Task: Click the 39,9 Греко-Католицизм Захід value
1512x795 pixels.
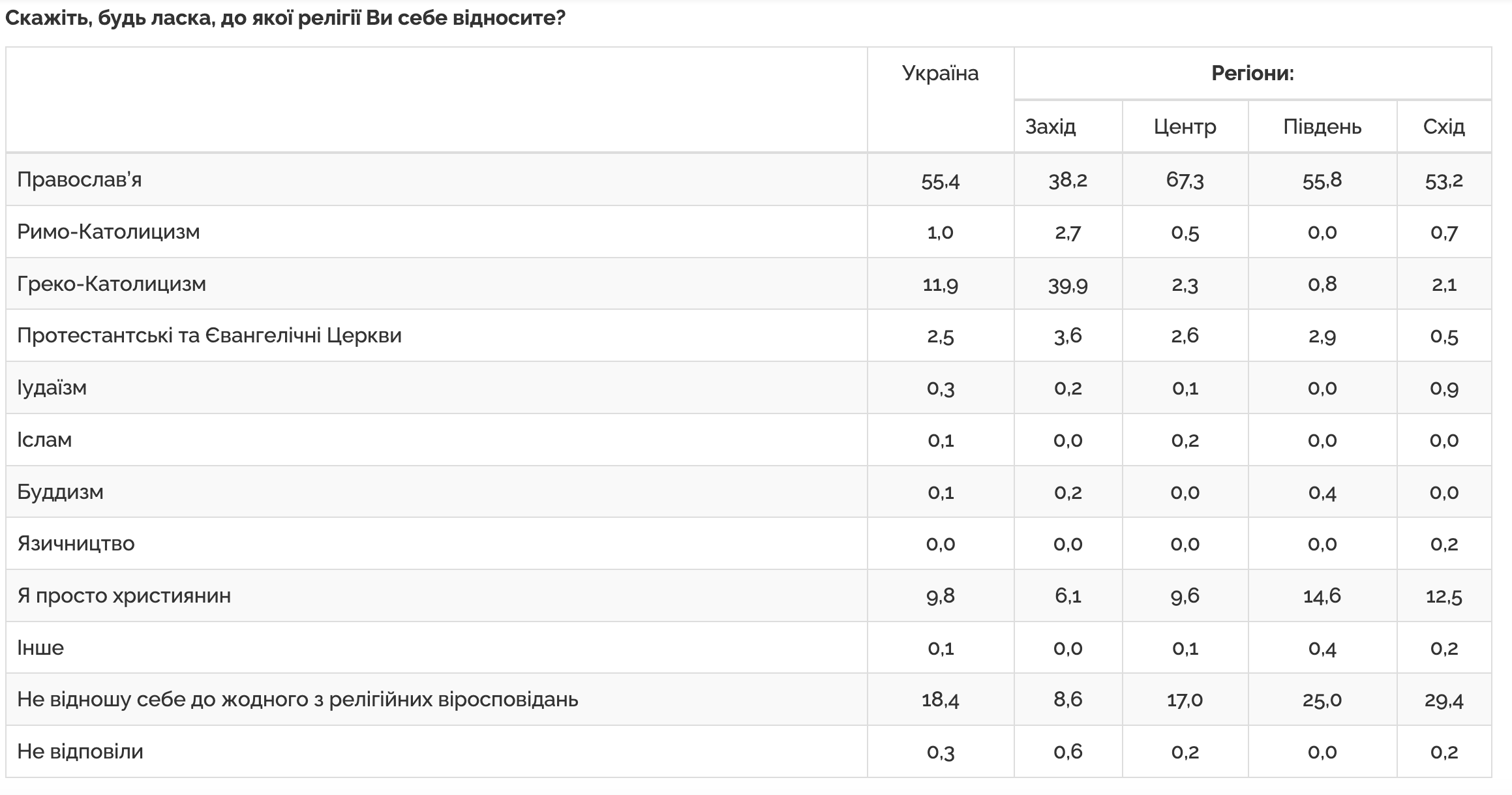Action: pyautogui.click(x=1068, y=284)
